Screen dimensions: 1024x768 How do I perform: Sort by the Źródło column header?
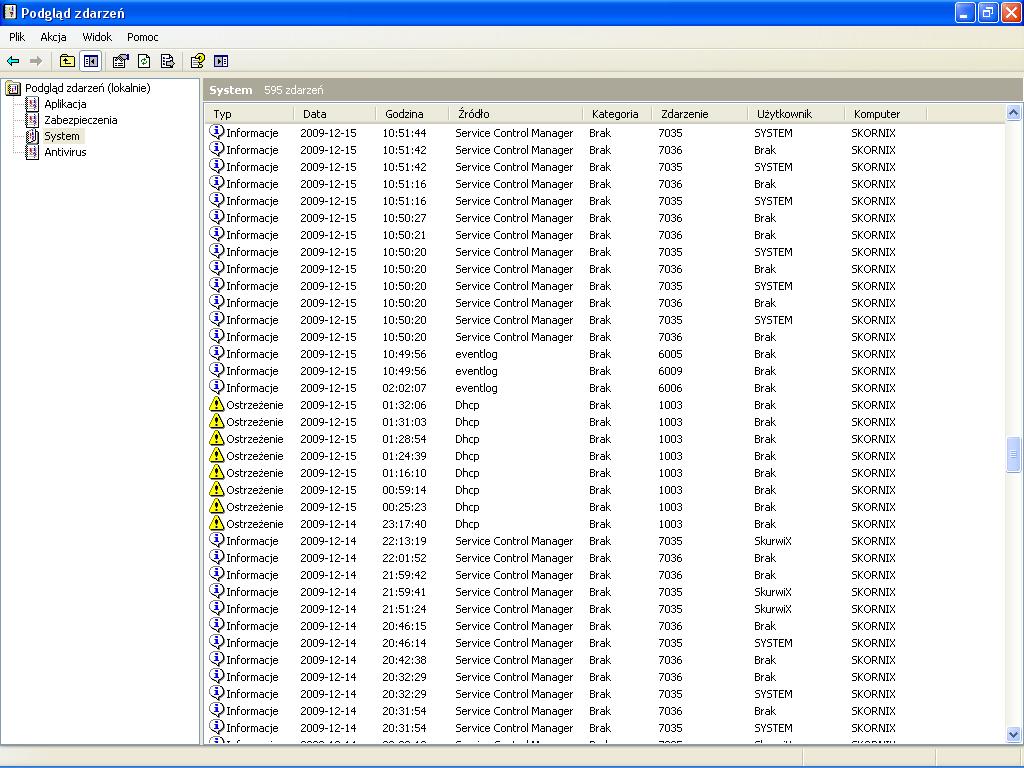click(516, 114)
